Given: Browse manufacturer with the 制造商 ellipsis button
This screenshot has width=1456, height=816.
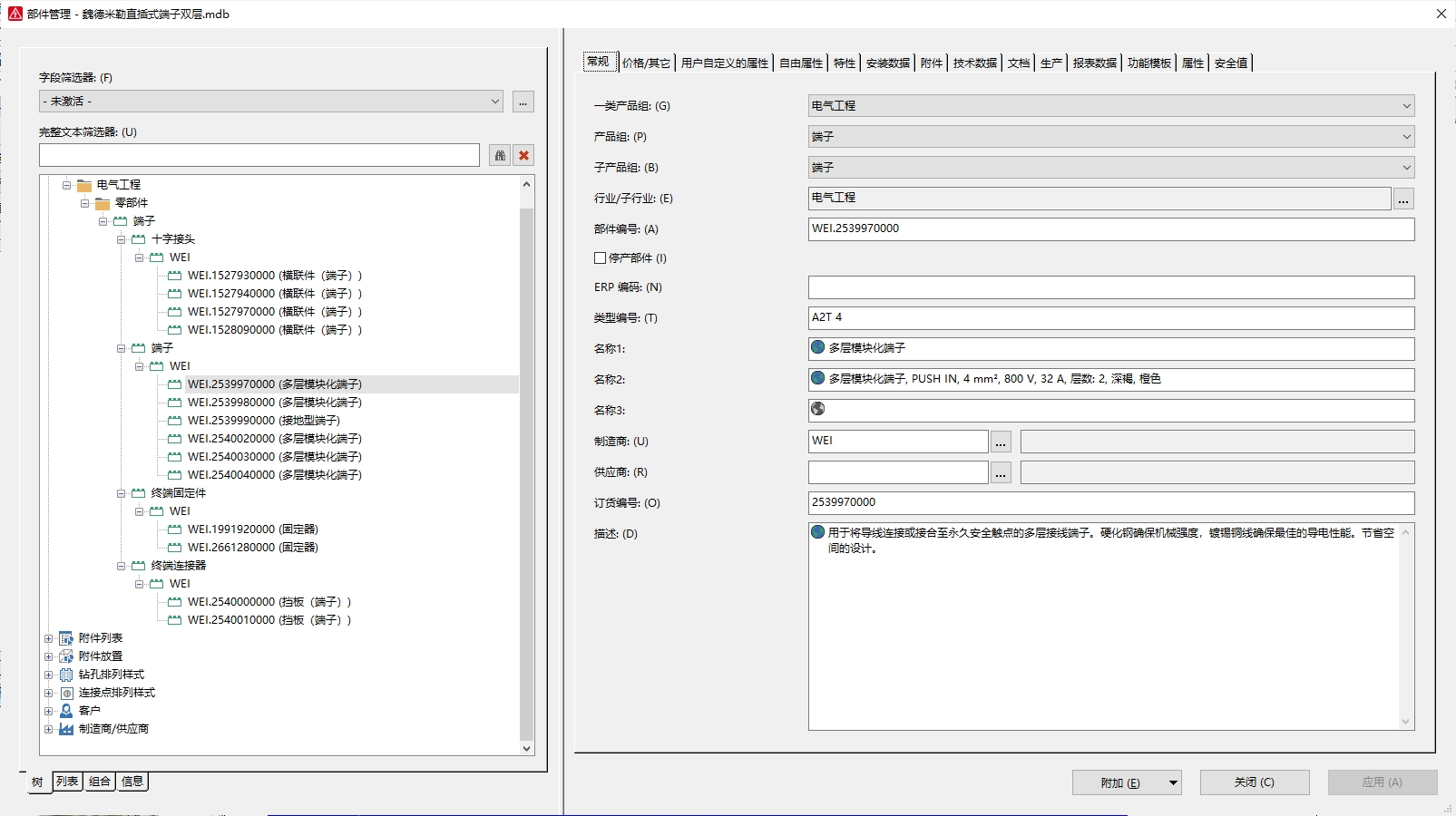Looking at the screenshot, I should point(1001,442).
